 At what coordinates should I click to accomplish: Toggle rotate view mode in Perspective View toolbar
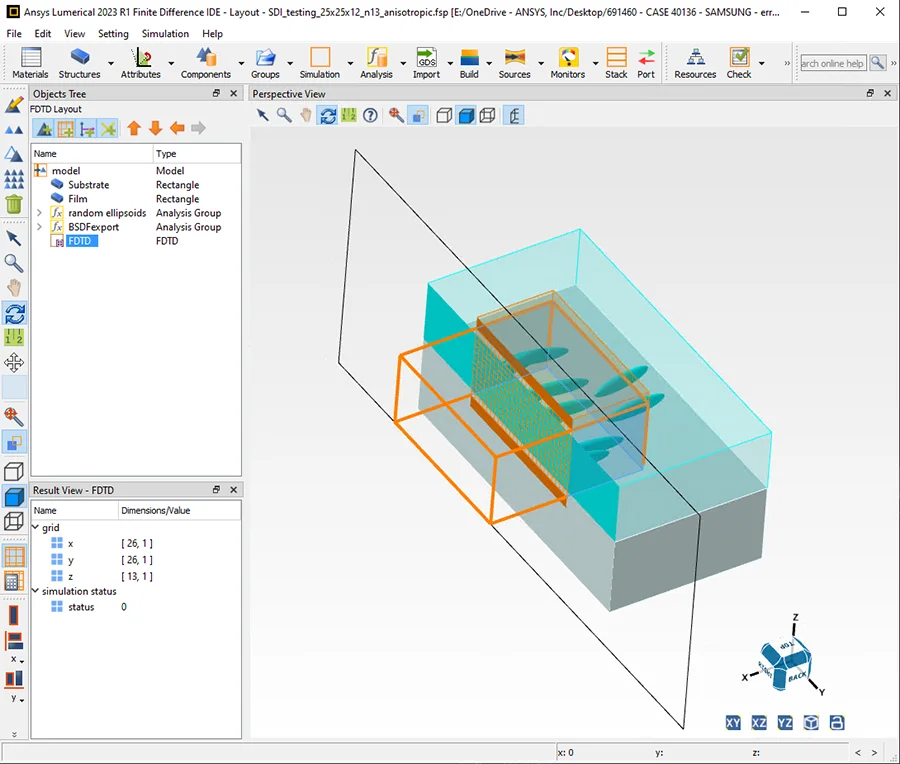click(328, 115)
